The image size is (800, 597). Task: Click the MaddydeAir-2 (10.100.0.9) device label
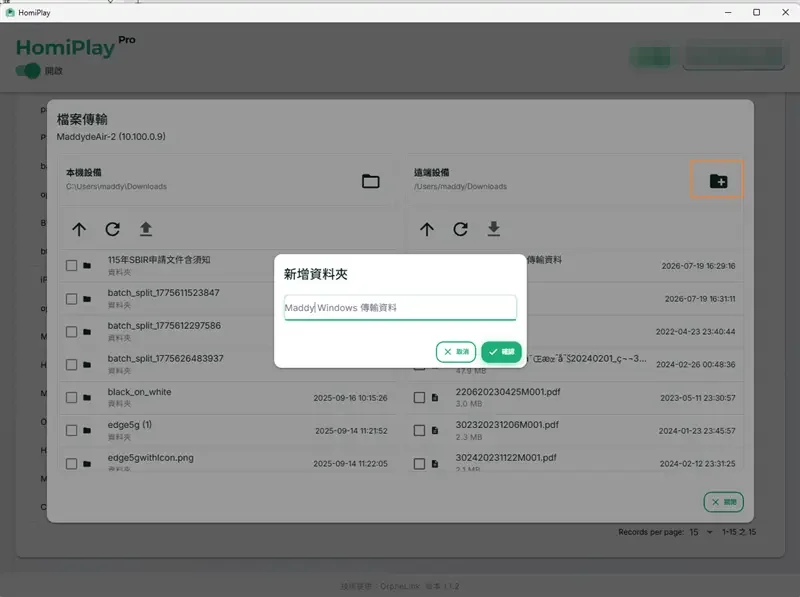click(x=111, y=137)
